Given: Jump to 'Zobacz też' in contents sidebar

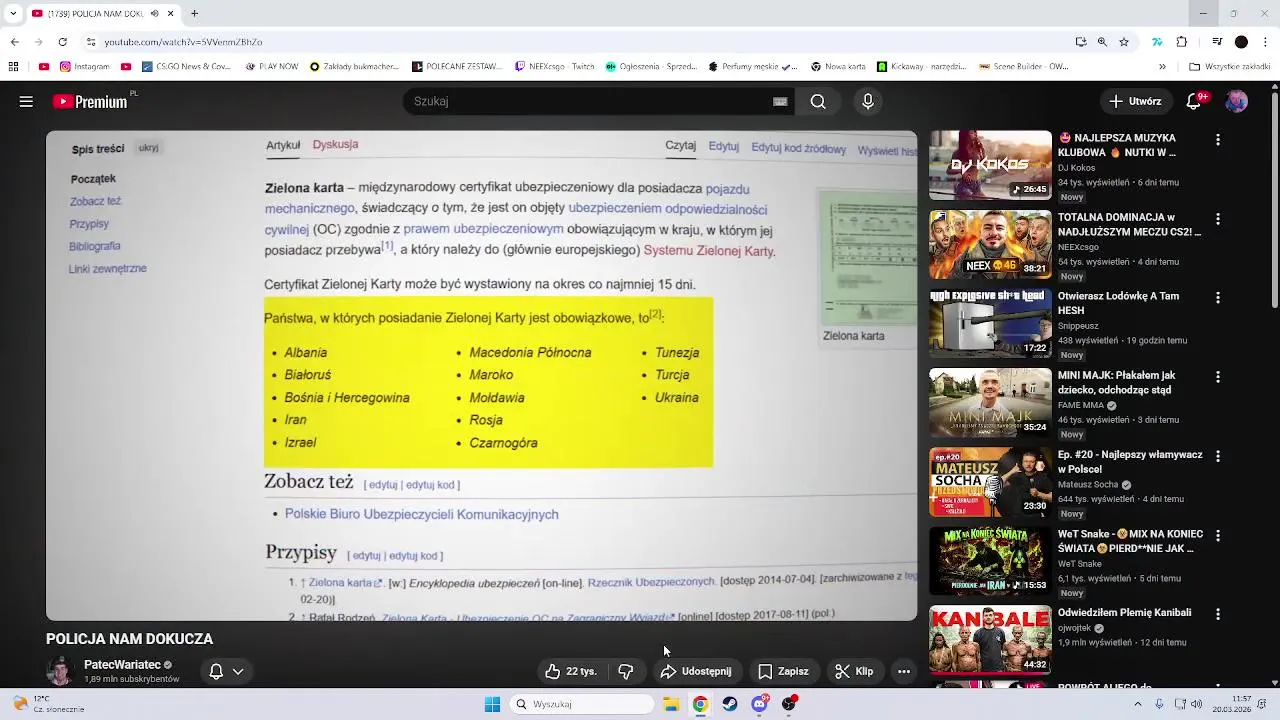Looking at the screenshot, I should 95,201.
